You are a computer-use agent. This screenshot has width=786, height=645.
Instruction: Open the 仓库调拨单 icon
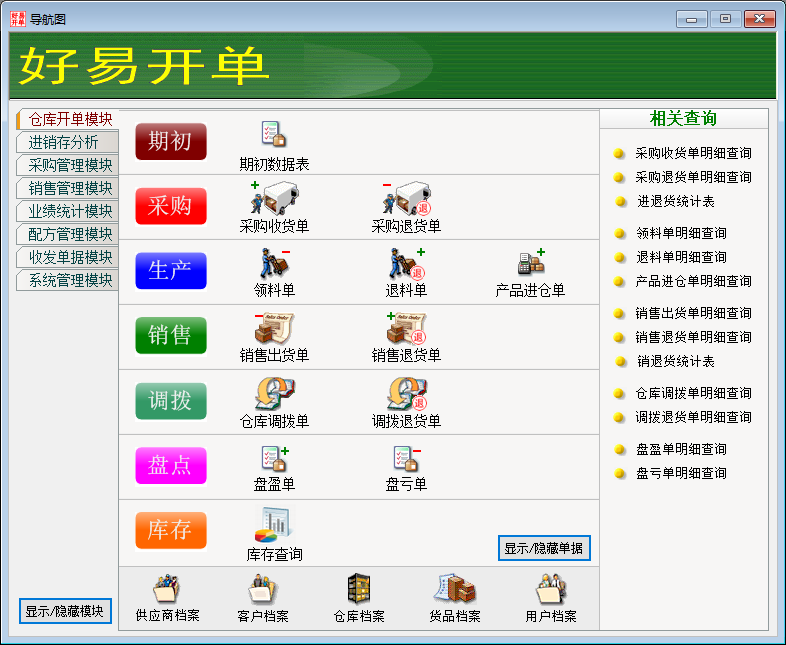tap(274, 393)
